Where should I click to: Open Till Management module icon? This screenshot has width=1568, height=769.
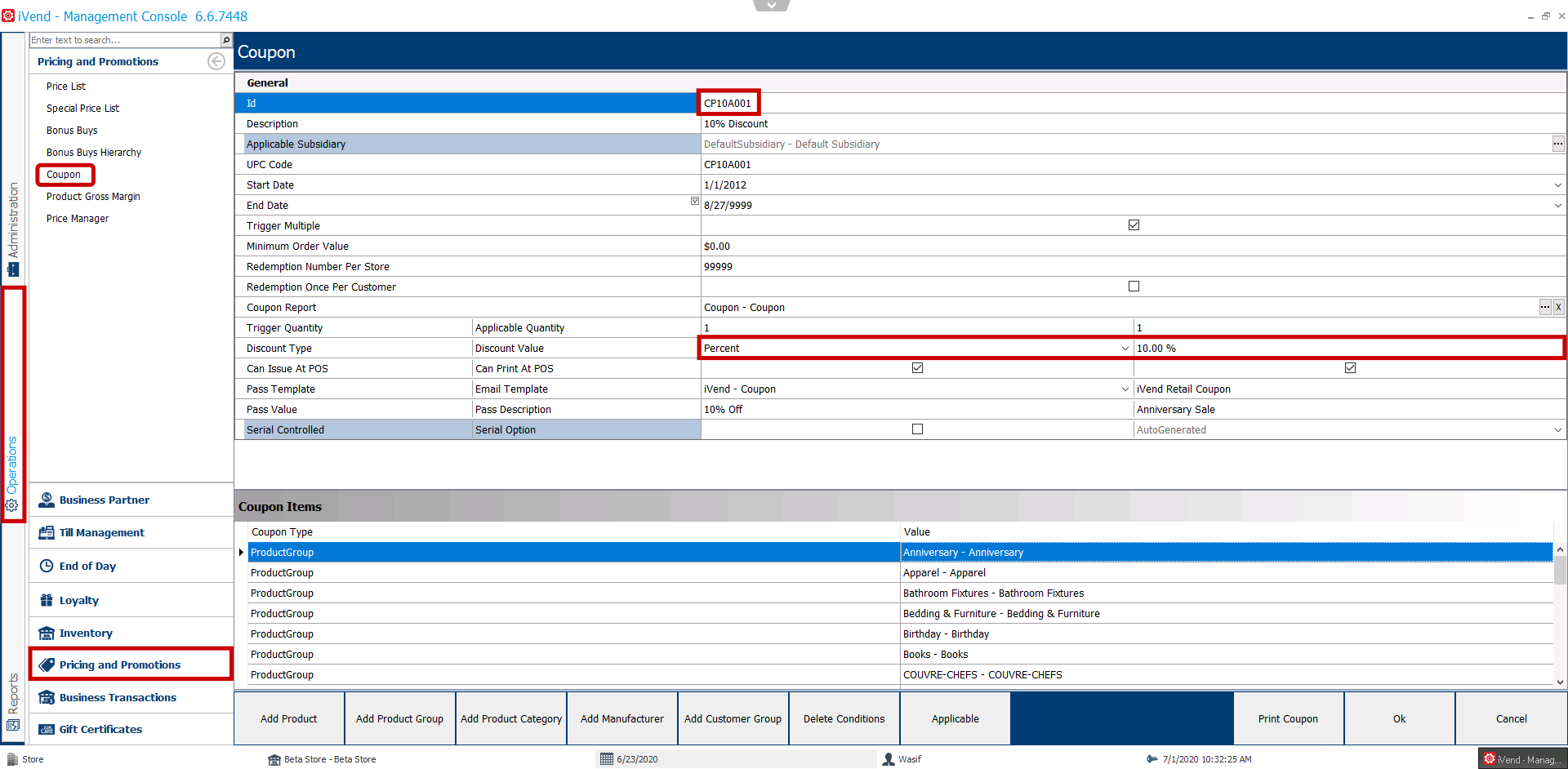click(47, 532)
